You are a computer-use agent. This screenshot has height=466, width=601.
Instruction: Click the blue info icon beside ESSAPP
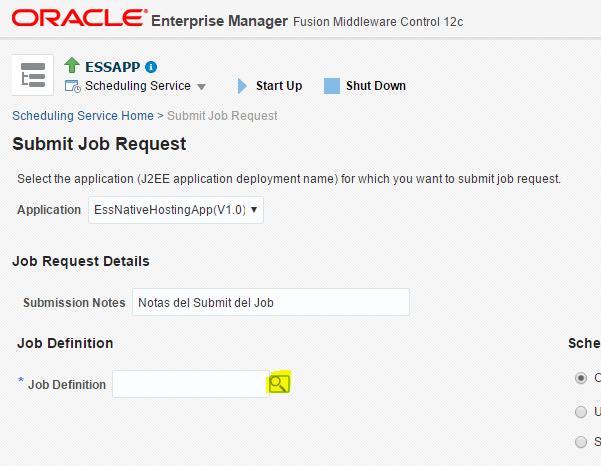click(x=151, y=67)
